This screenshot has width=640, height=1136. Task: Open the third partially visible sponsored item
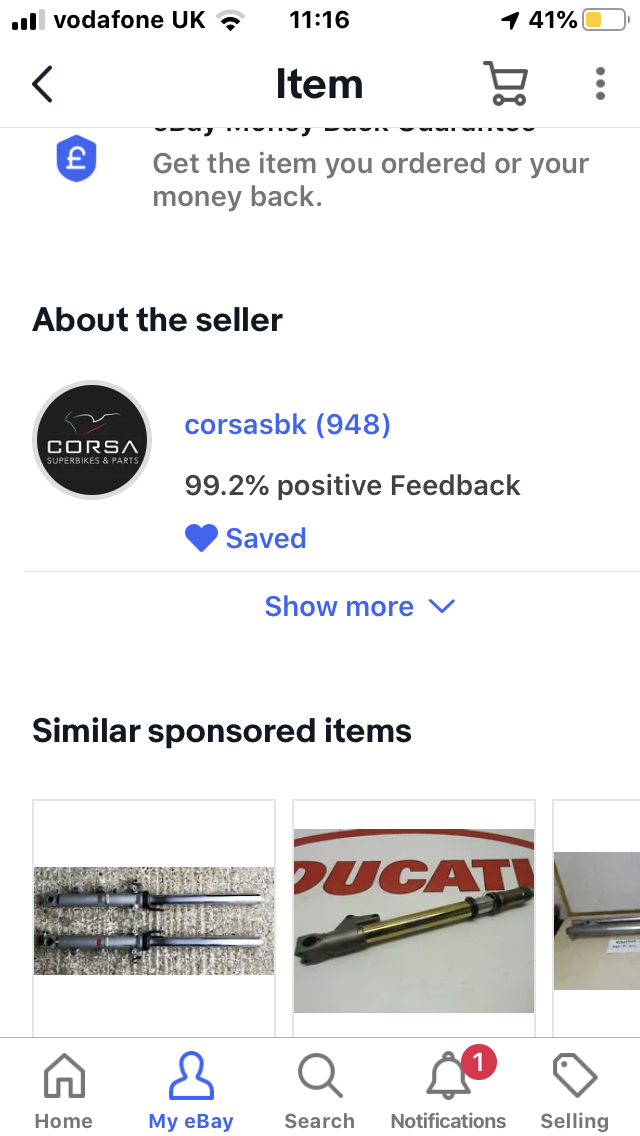(597, 920)
